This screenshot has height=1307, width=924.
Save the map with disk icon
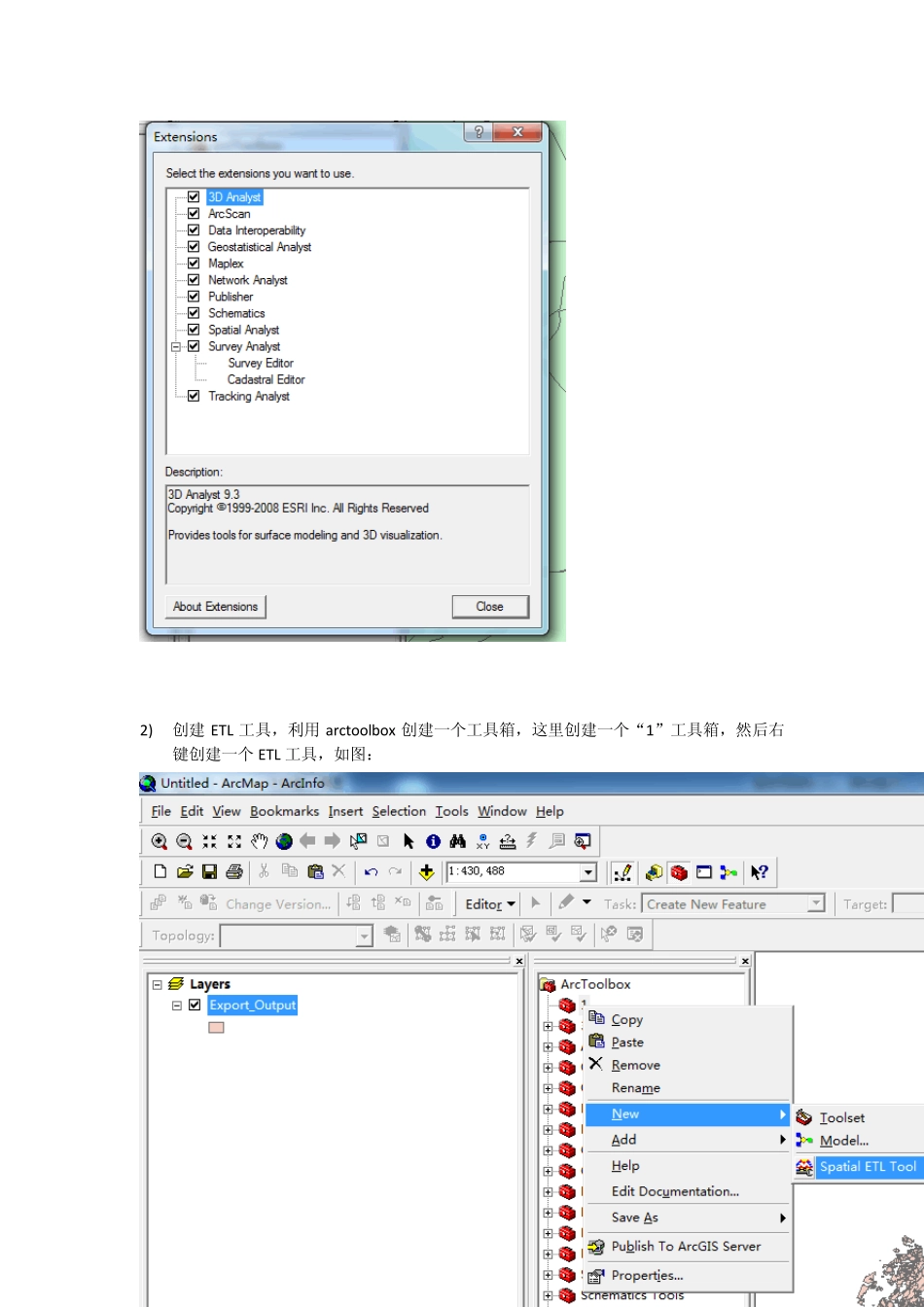click(x=209, y=871)
